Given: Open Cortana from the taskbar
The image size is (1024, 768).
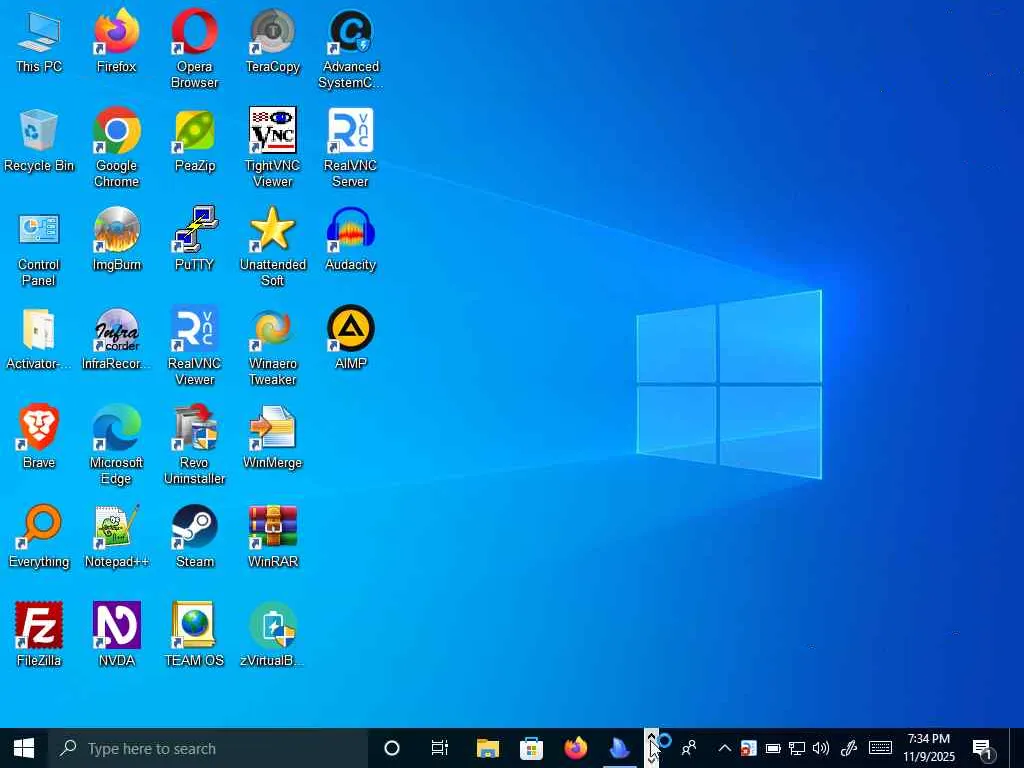Looking at the screenshot, I should click(392, 748).
